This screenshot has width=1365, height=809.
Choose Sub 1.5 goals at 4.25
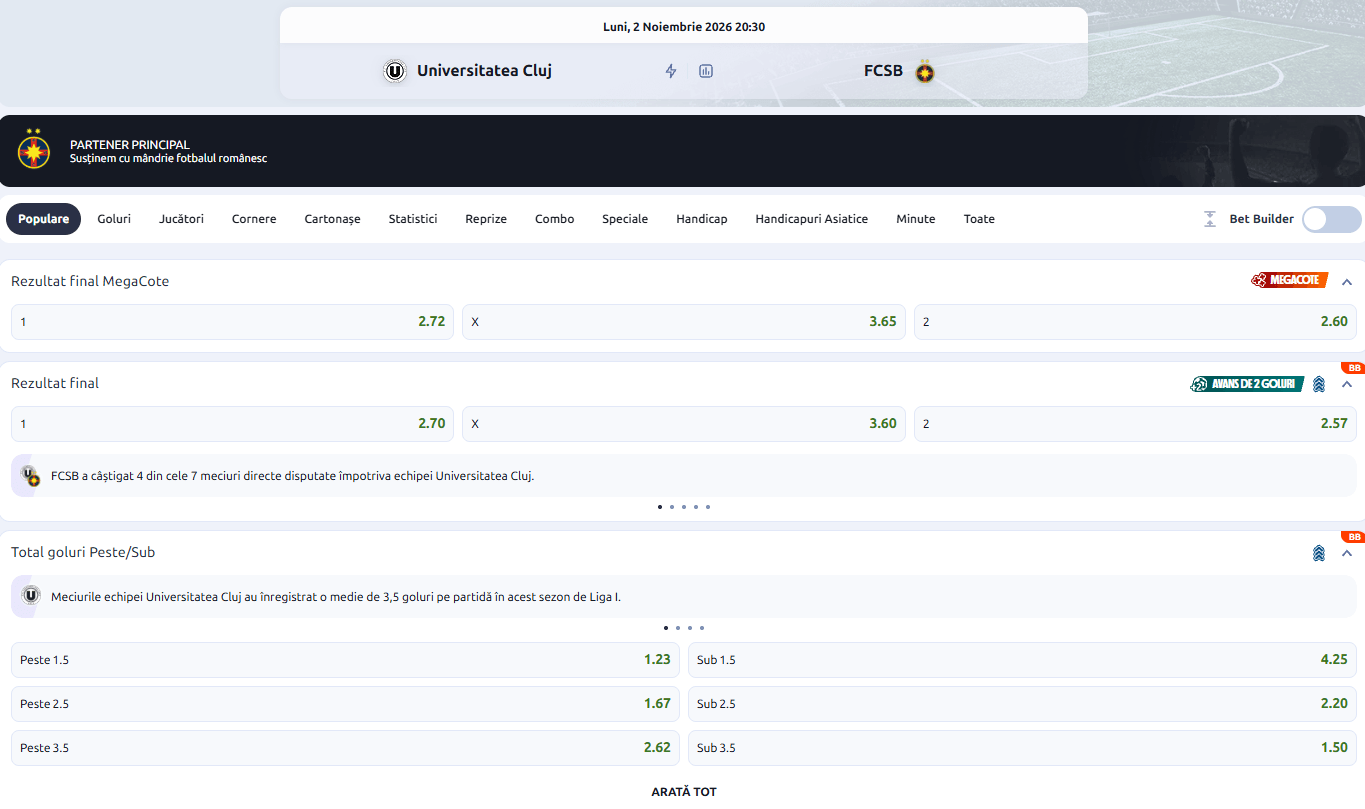point(1022,660)
